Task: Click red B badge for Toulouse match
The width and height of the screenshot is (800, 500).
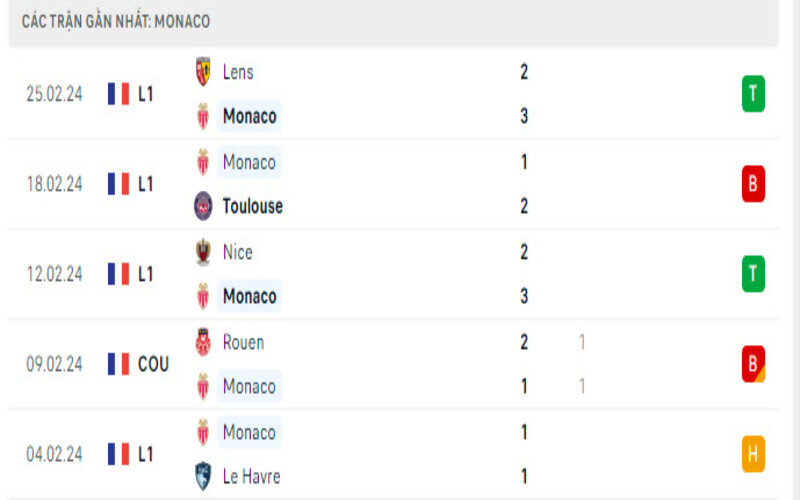Action: [753, 184]
